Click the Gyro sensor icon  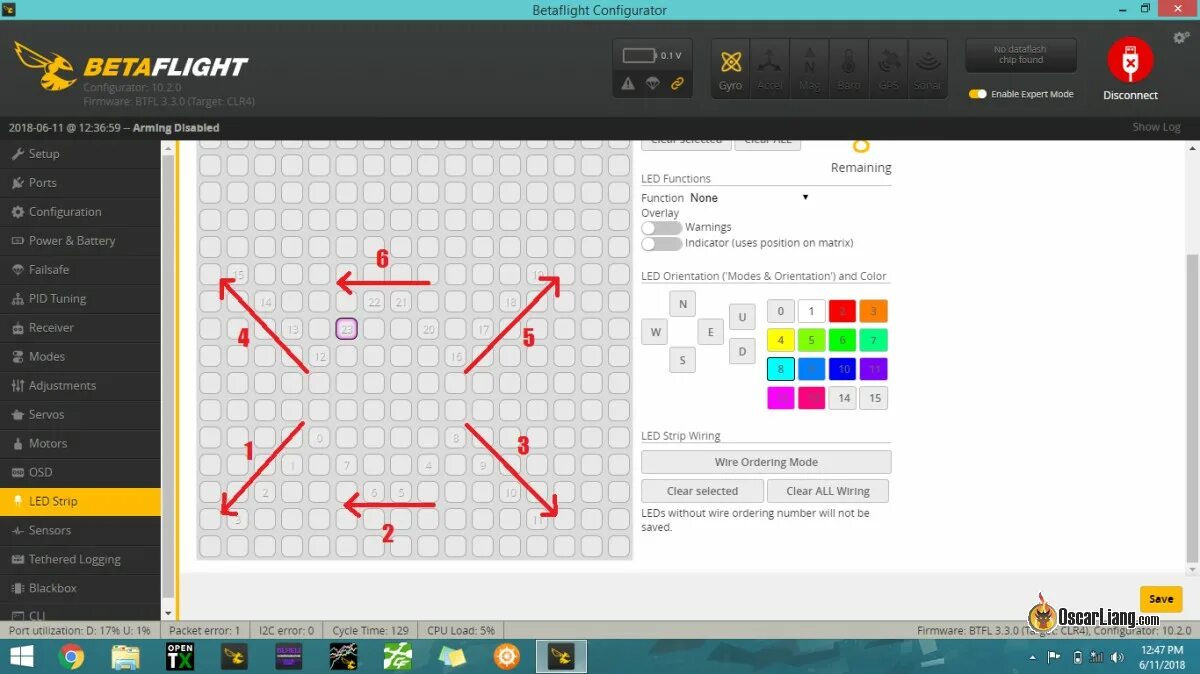[x=731, y=68]
